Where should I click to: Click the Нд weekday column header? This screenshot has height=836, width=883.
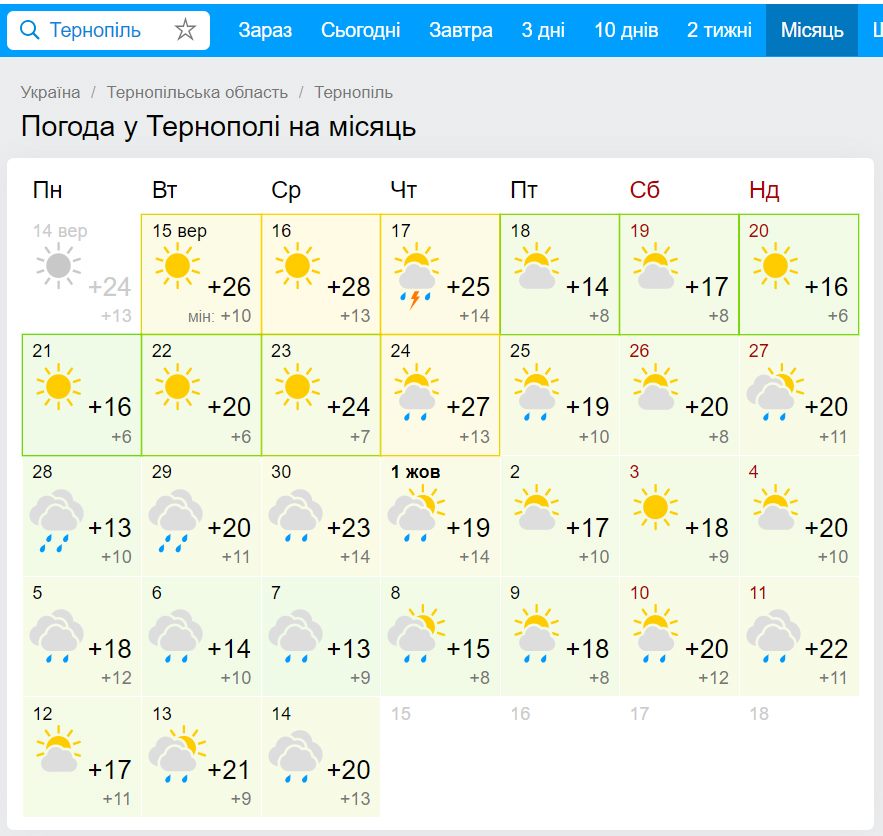pos(764,190)
